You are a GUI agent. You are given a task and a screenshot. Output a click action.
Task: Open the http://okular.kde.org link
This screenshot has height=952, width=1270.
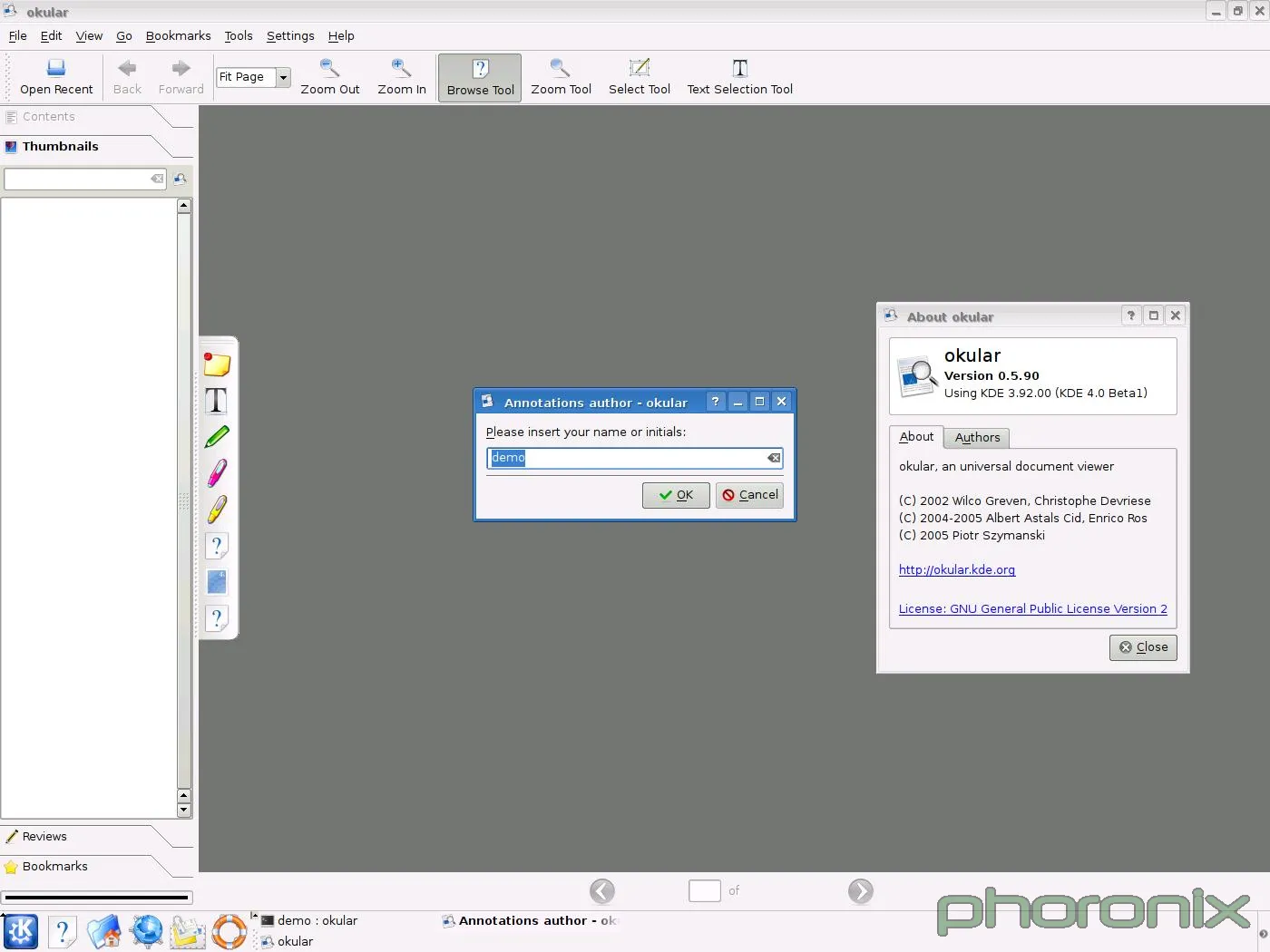click(x=957, y=570)
